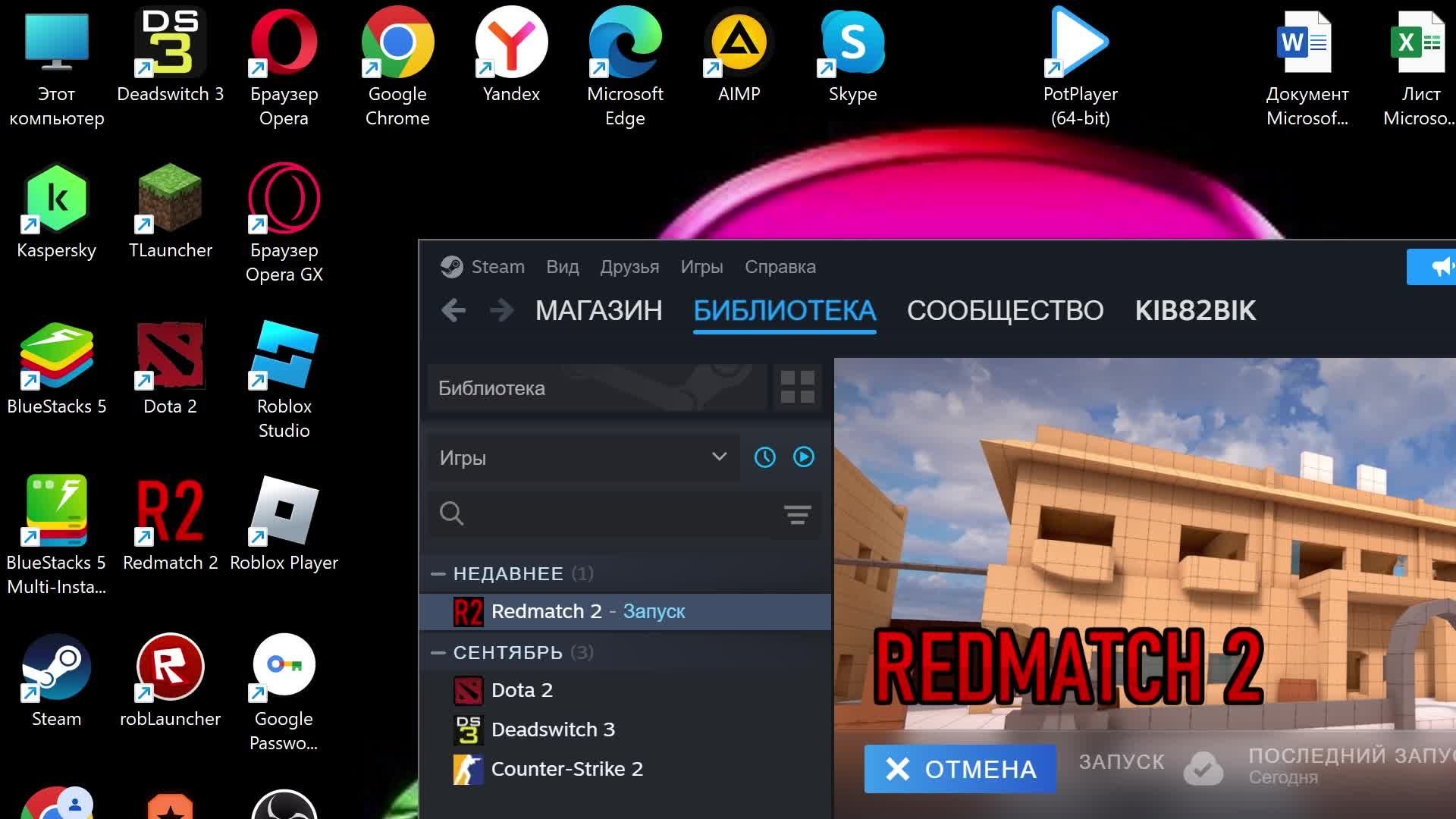
Task: Open Steam desktop shortcut
Action: point(57,679)
